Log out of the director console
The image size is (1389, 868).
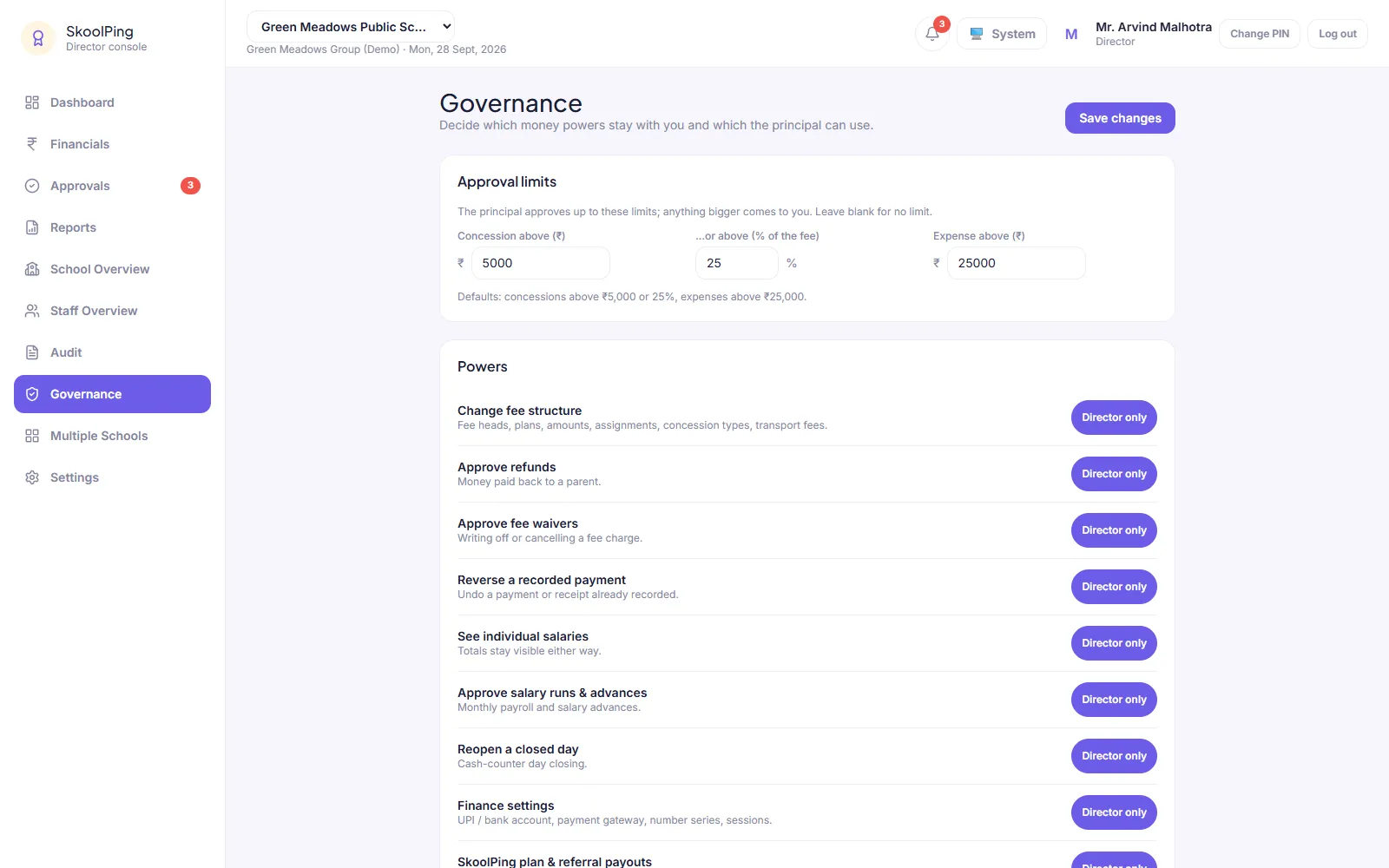pos(1338,34)
